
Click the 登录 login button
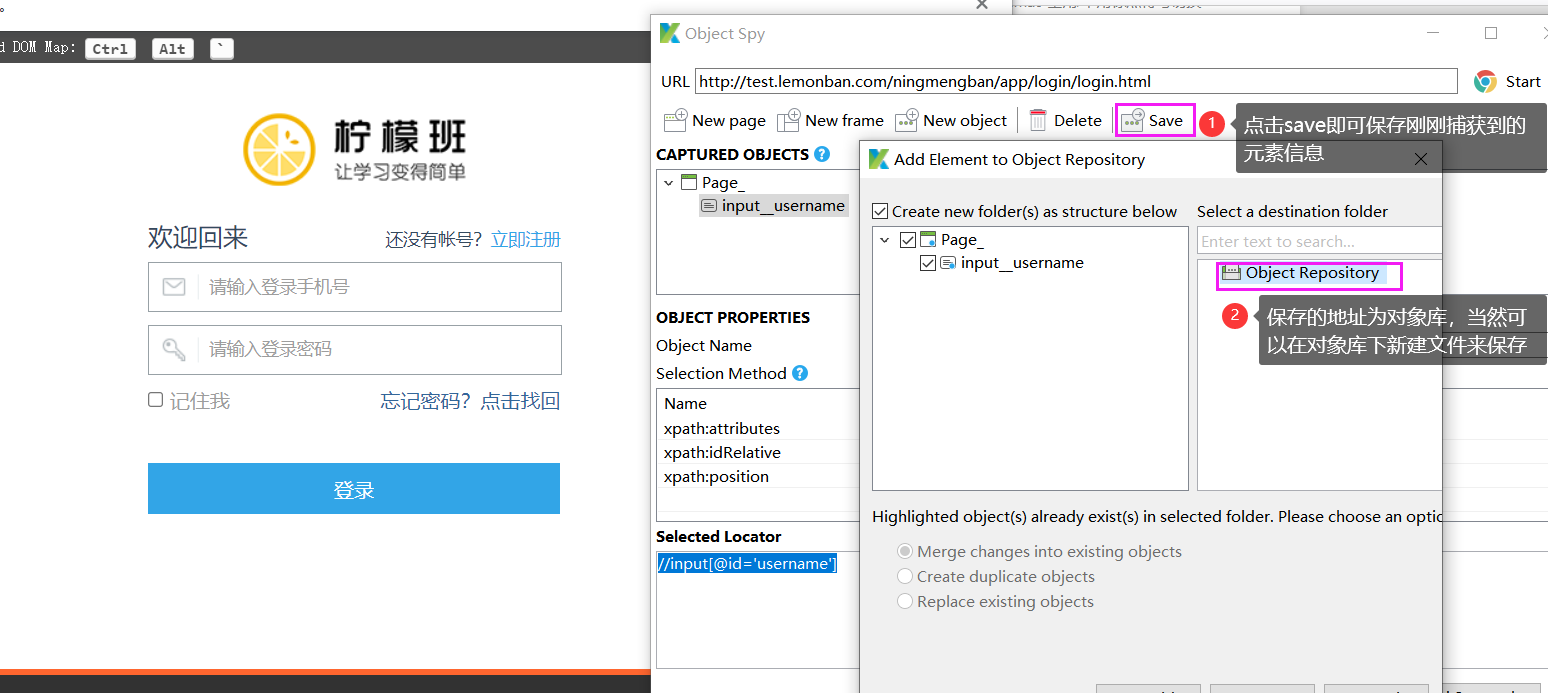tap(353, 488)
